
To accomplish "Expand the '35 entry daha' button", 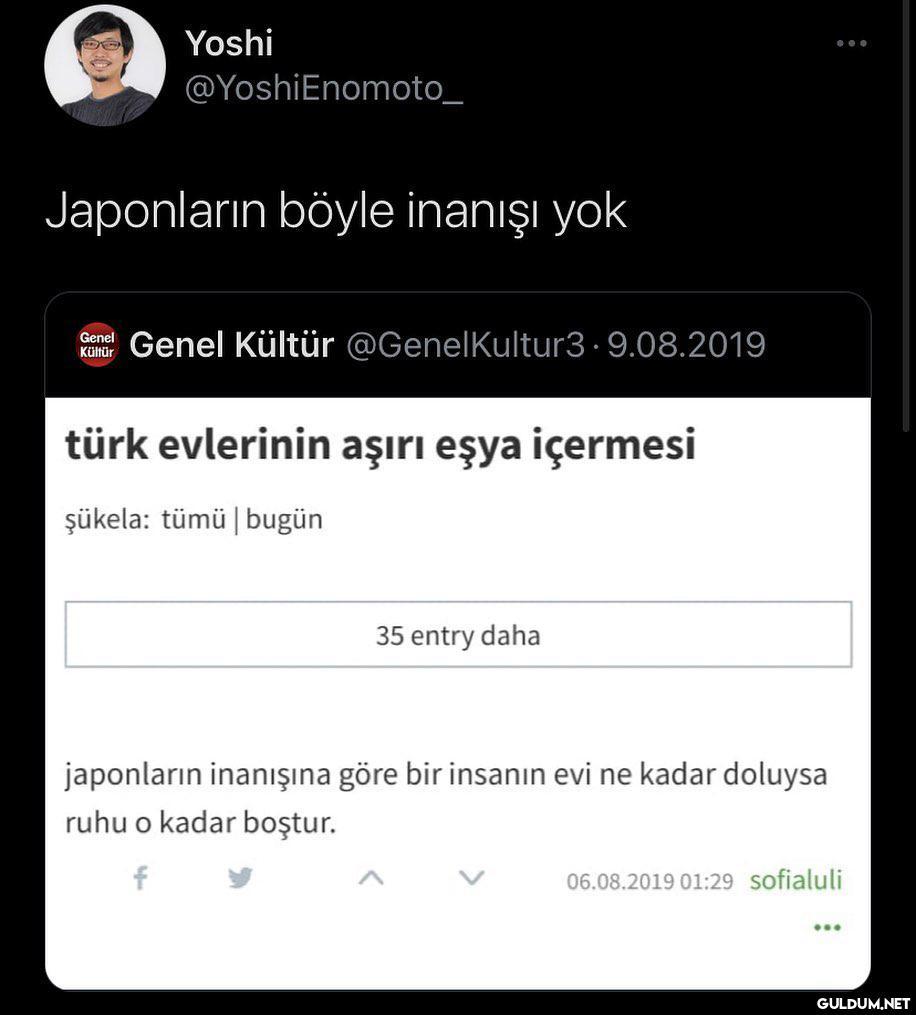I will point(458,635).
